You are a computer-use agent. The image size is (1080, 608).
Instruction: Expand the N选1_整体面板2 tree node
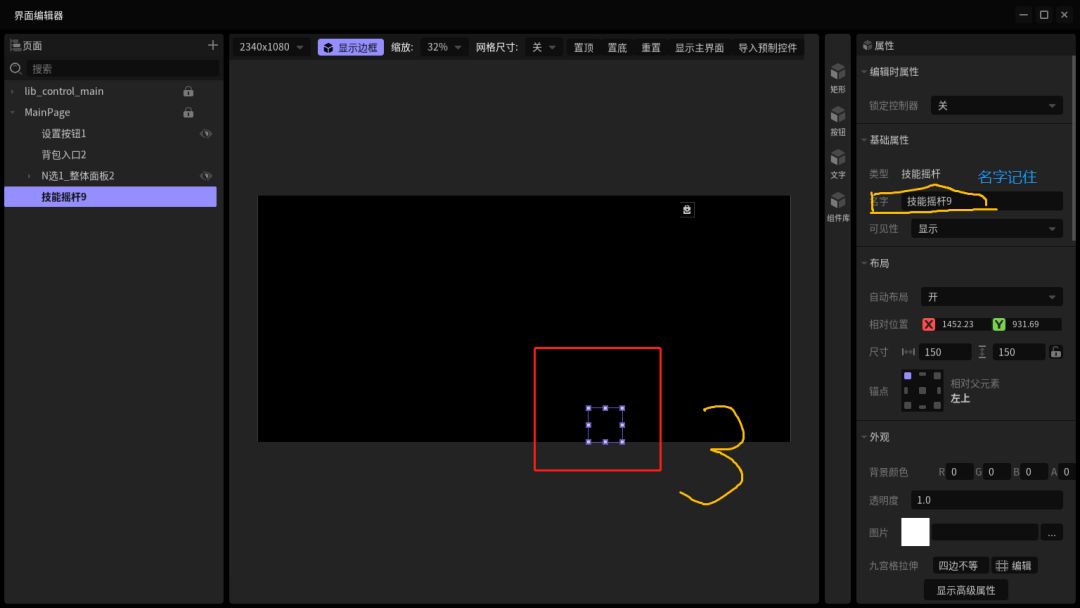click(x=29, y=176)
